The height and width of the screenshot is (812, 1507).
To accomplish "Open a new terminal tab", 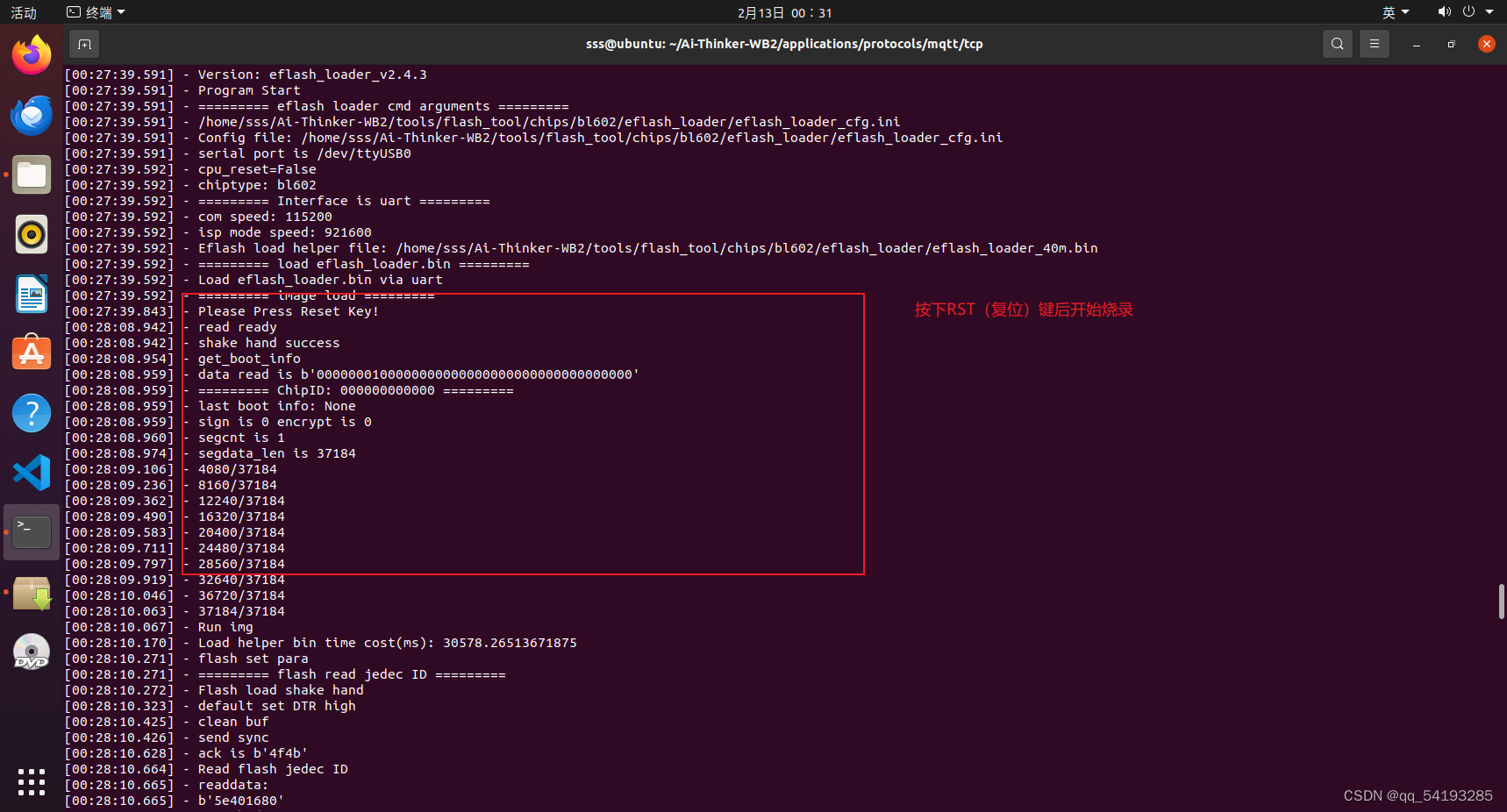I will tap(84, 43).
